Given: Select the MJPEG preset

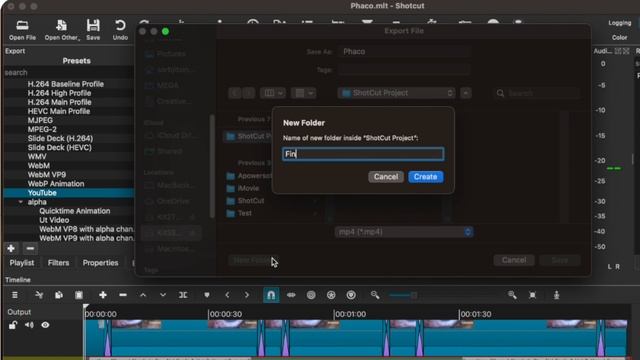Looking at the screenshot, I should pyautogui.click(x=40, y=120).
